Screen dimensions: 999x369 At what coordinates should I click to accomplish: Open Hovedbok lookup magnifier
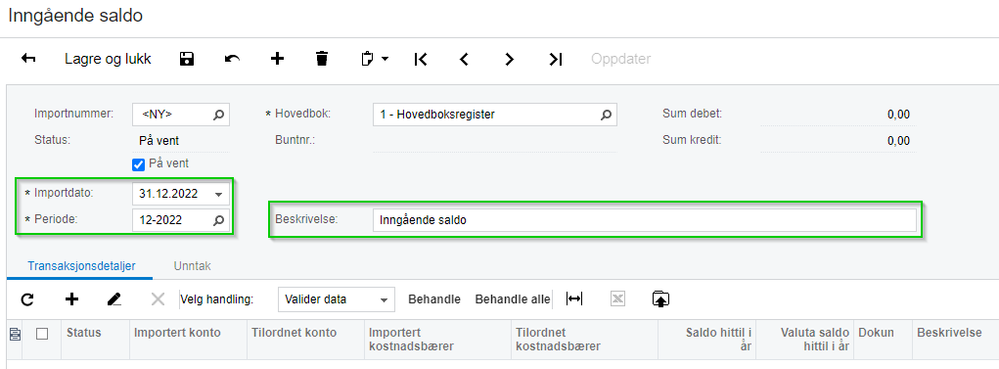click(x=606, y=115)
